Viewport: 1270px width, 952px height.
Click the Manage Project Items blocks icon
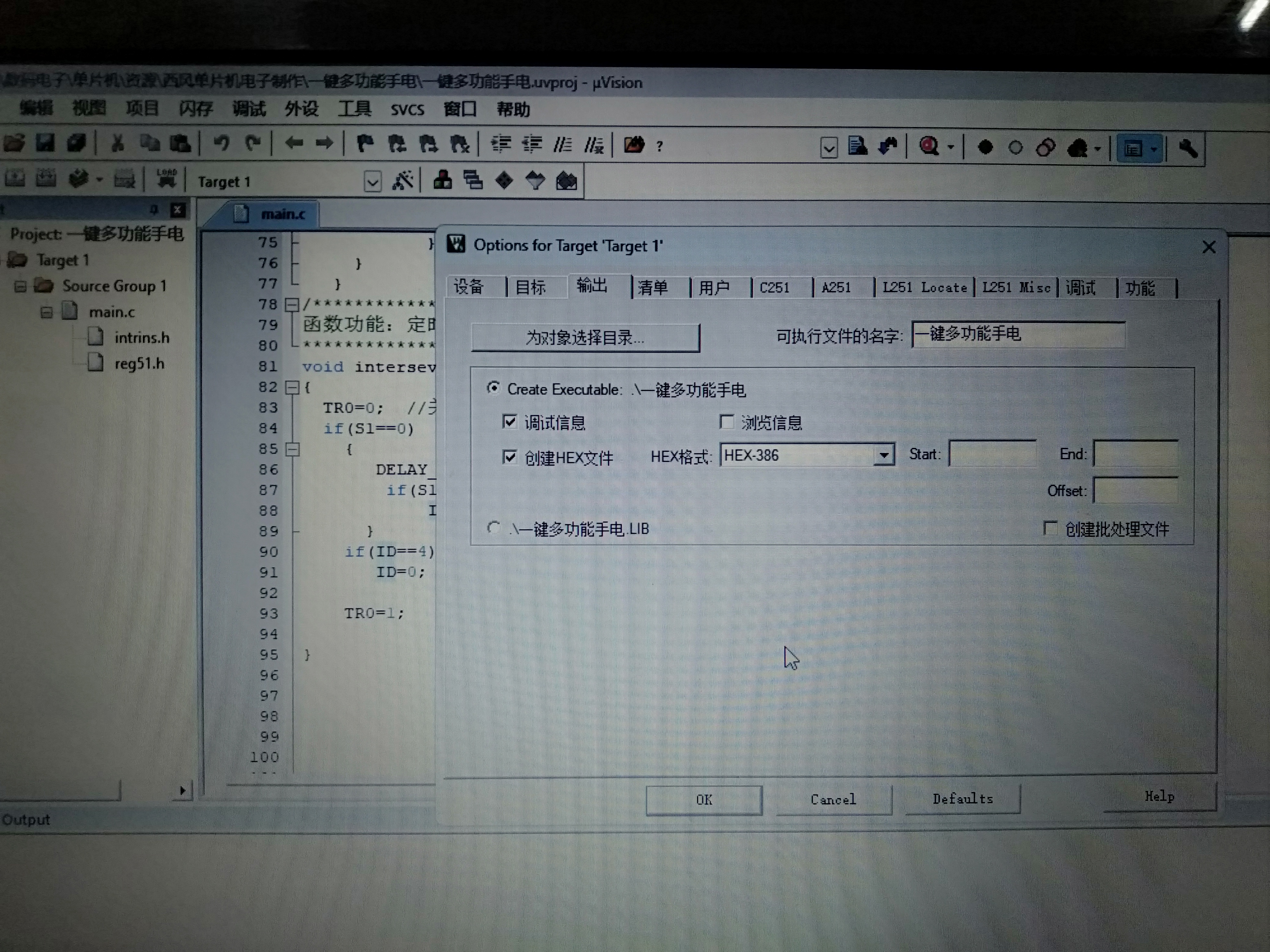point(442,181)
